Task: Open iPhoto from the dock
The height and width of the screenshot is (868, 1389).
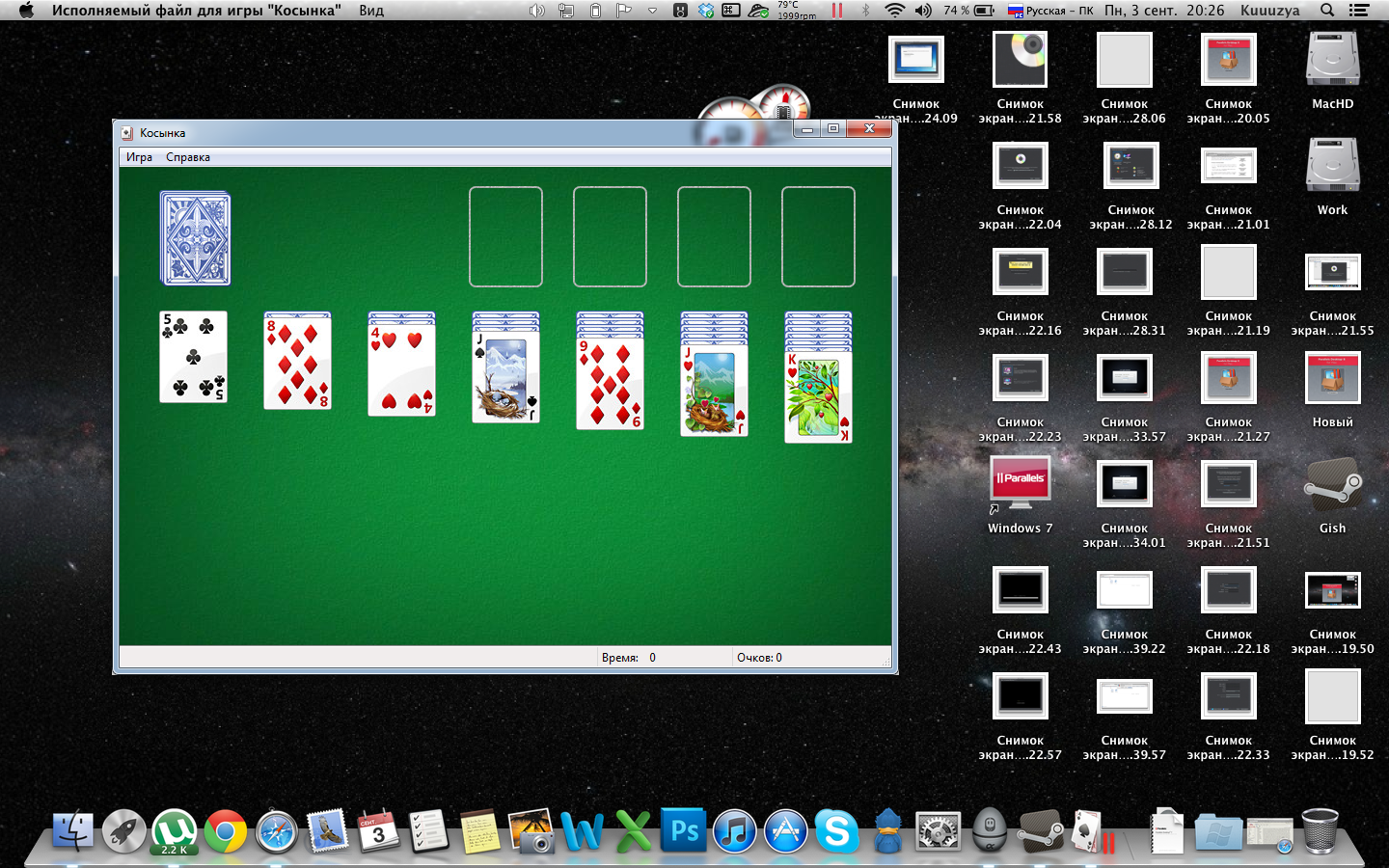Action: pos(531,831)
